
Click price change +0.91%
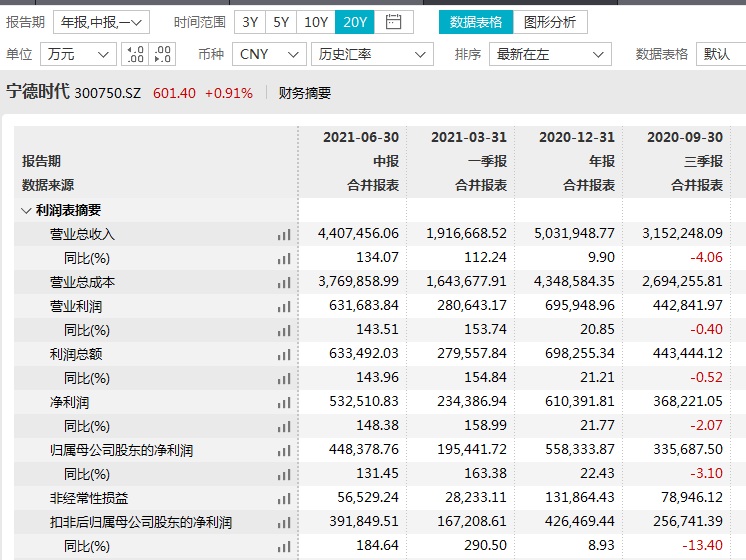(229, 93)
